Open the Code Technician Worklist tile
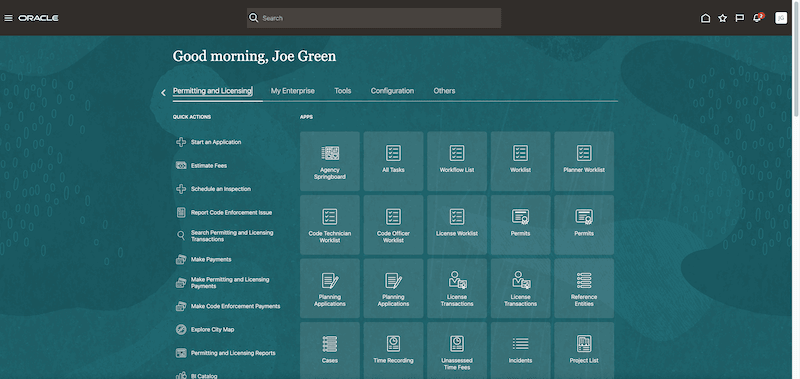 click(330, 225)
